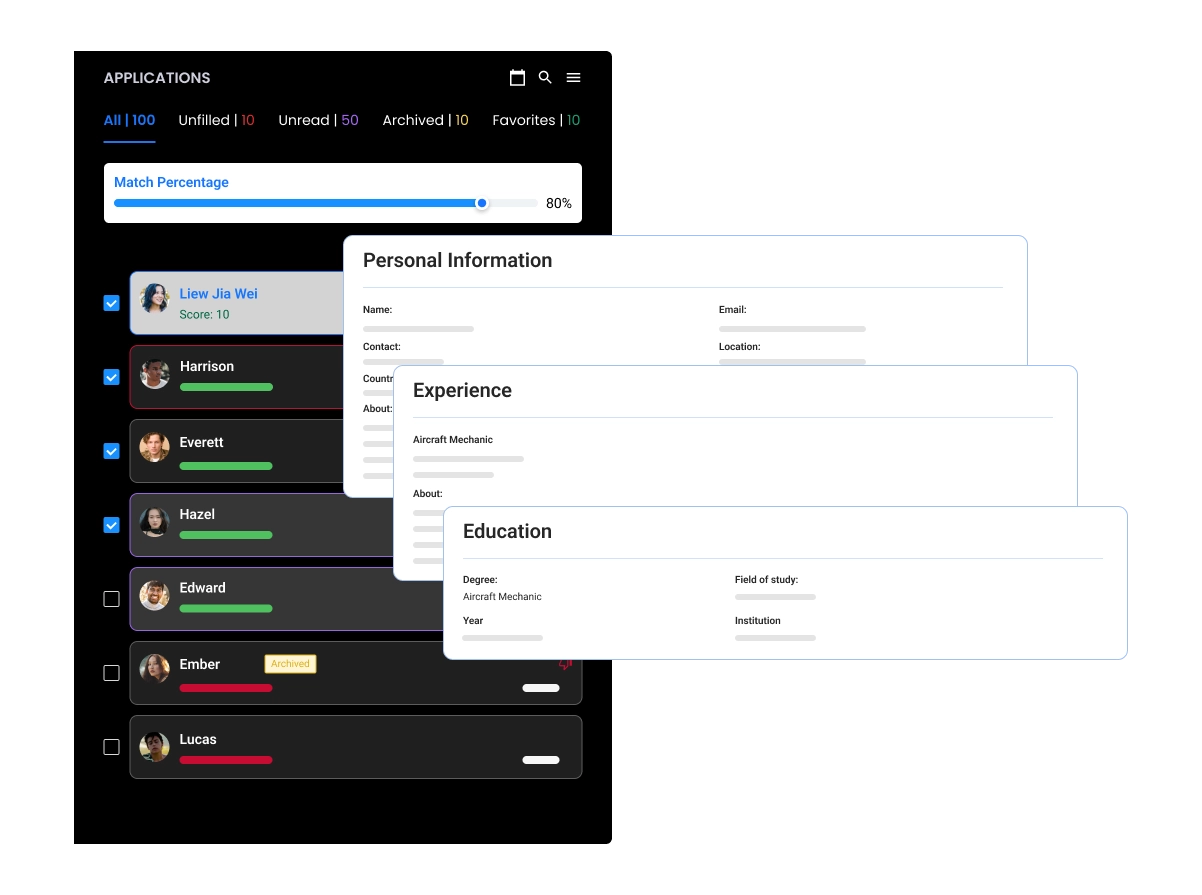Image resolution: width=1202 pixels, height=895 pixels.
Task: Select the Everett applicant name
Action: click(x=201, y=442)
